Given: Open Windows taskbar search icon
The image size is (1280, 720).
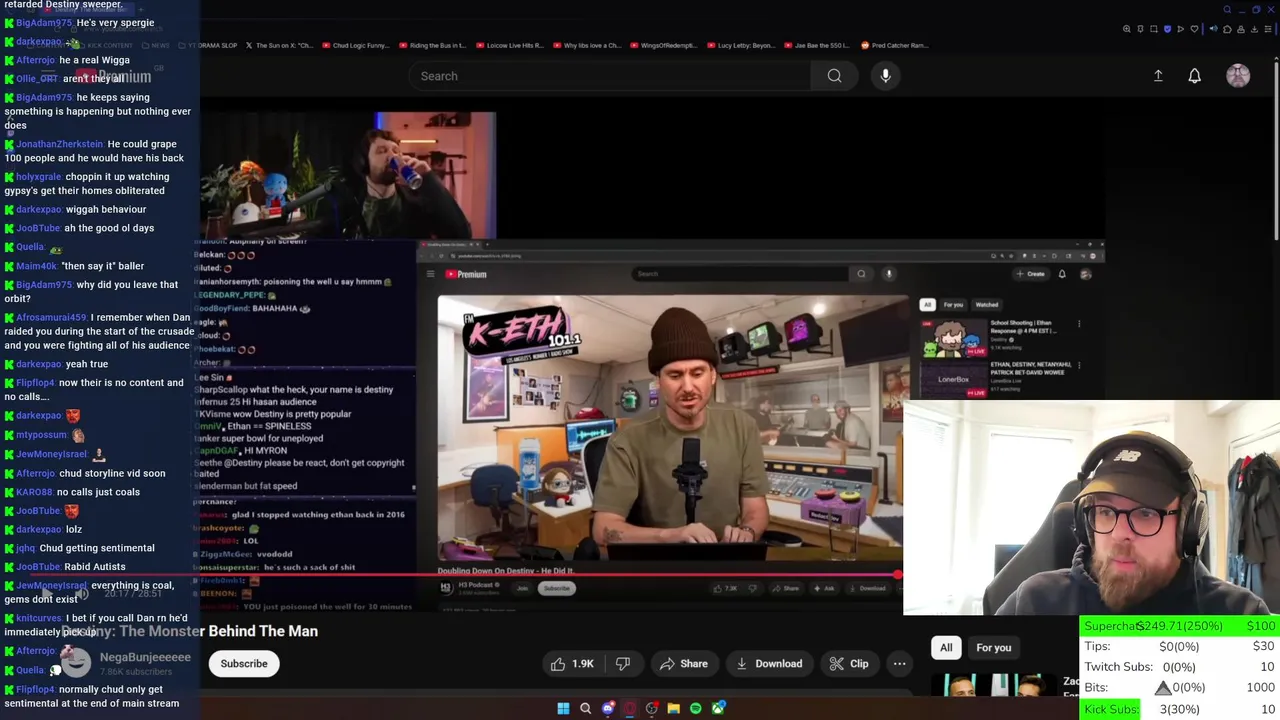Looking at the screenshot, I should point(585,709).
